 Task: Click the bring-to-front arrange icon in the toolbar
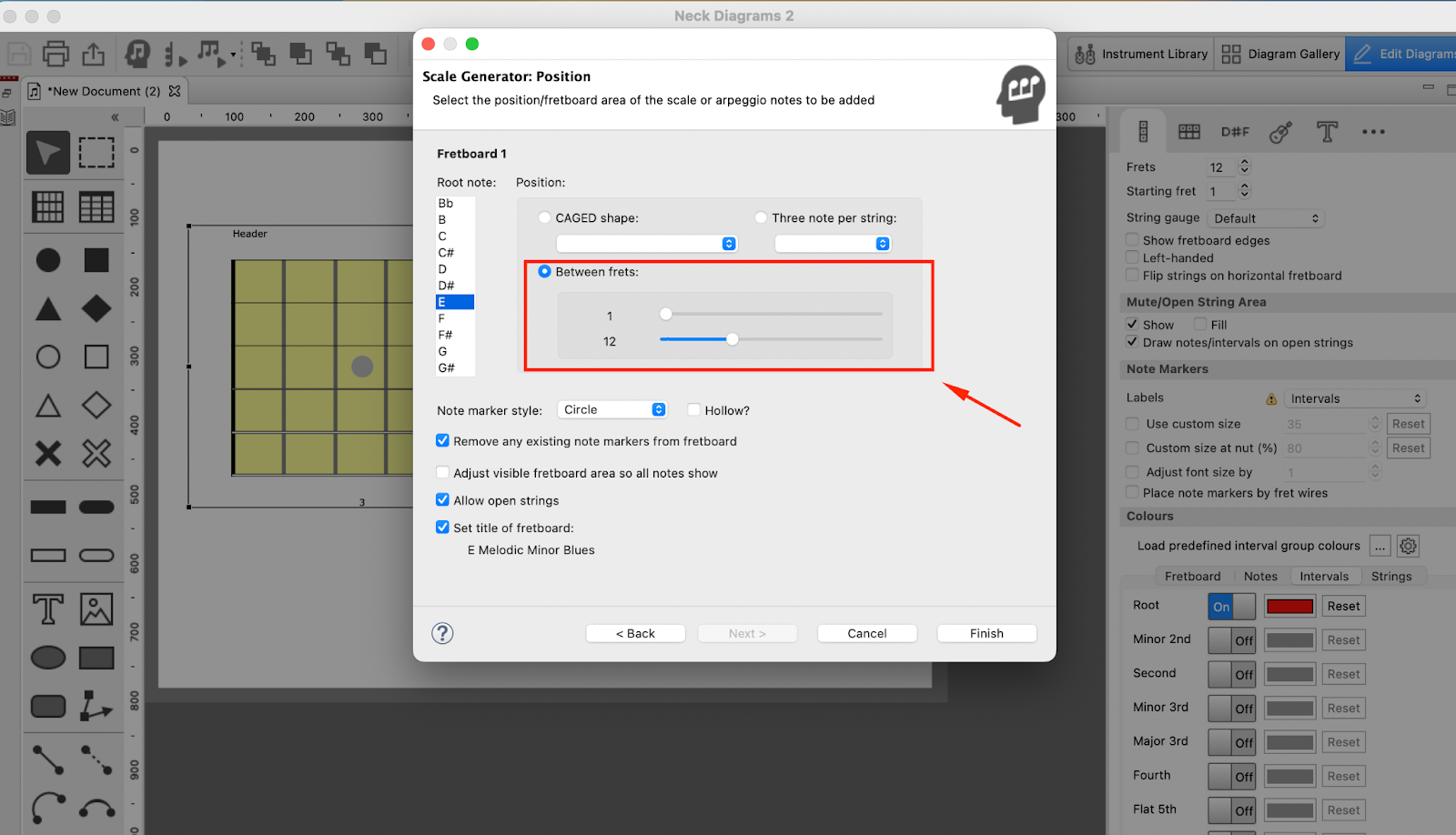pos(264,54)
